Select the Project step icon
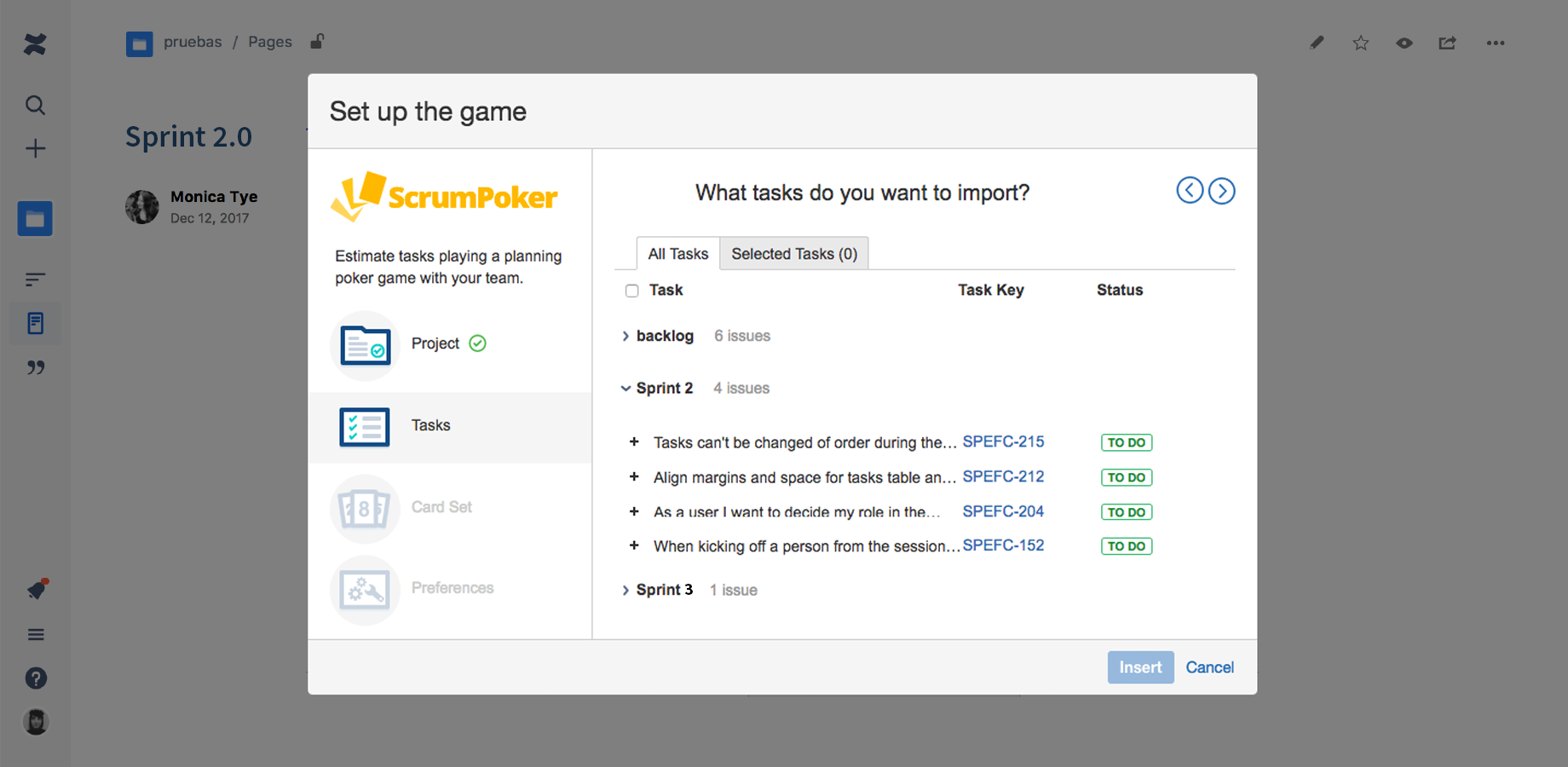 click(366, 345)
